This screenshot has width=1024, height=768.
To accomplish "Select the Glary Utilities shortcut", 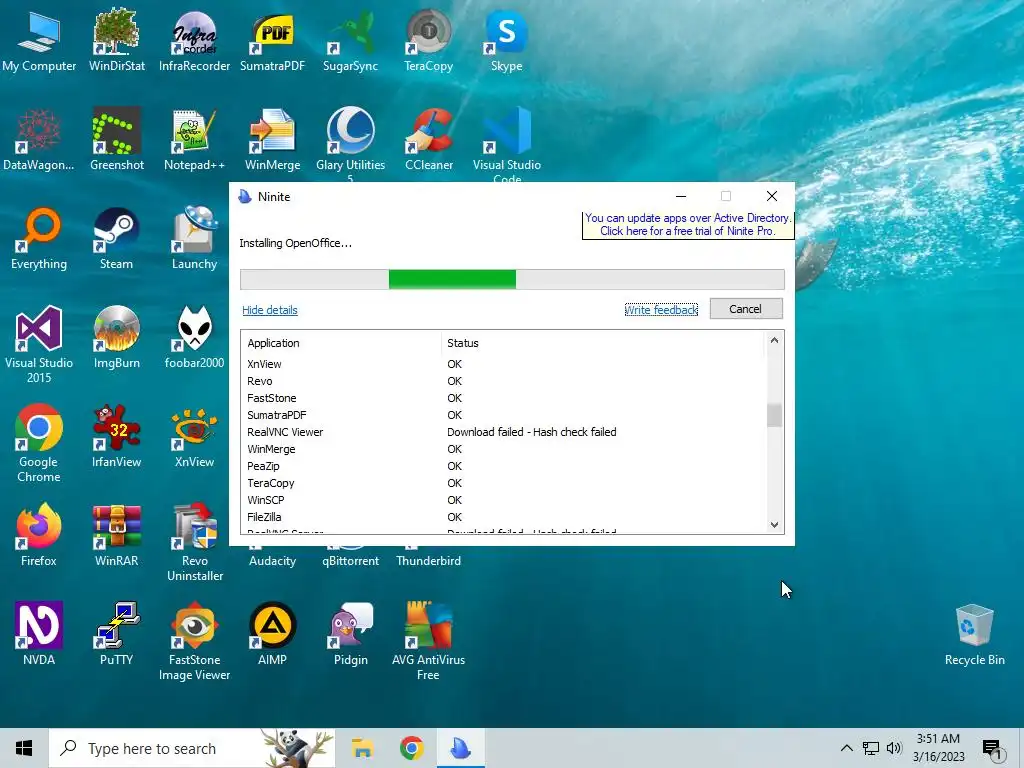I will click(x=350, y=144).
